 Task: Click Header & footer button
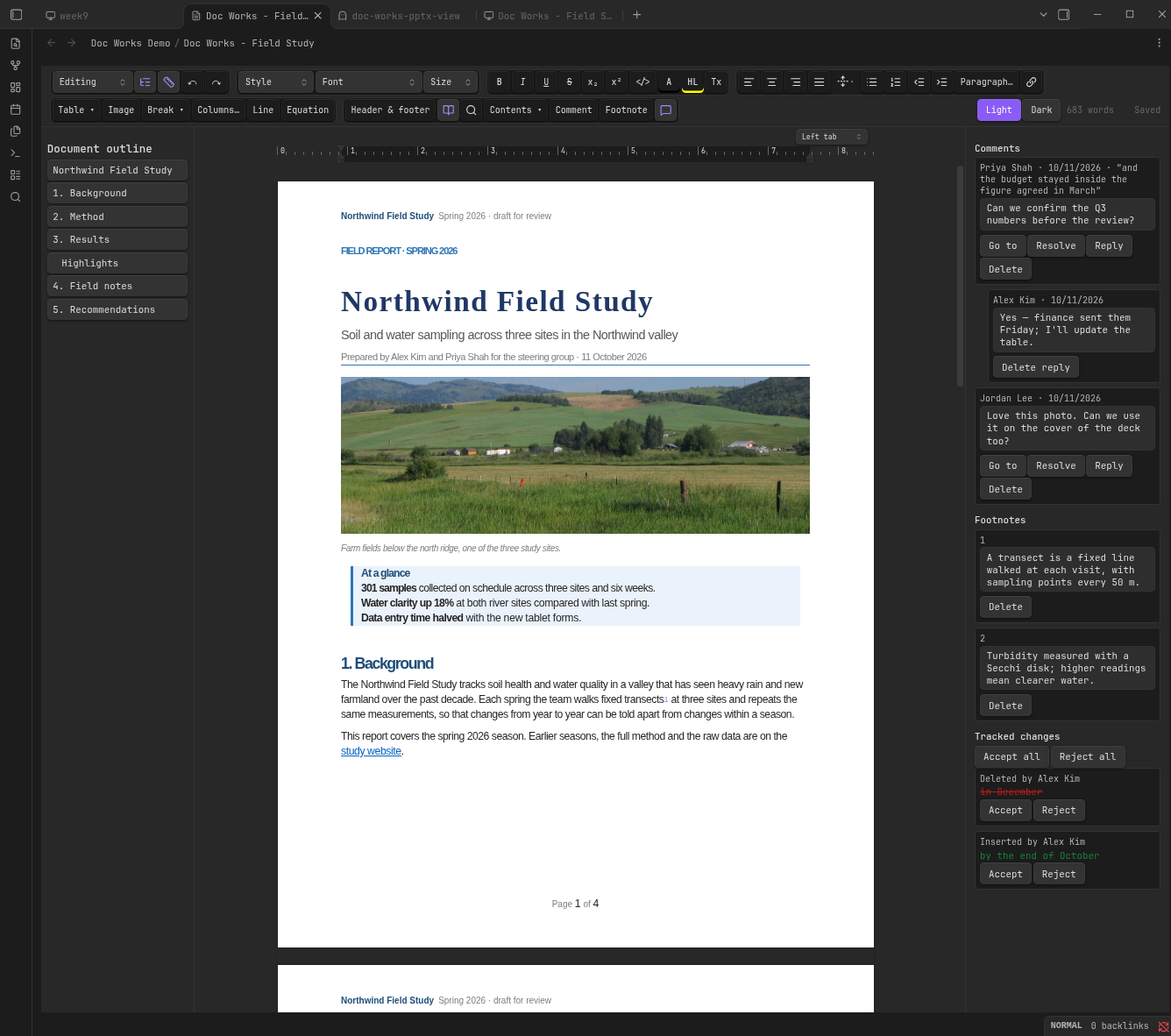[x=390, y=110]
